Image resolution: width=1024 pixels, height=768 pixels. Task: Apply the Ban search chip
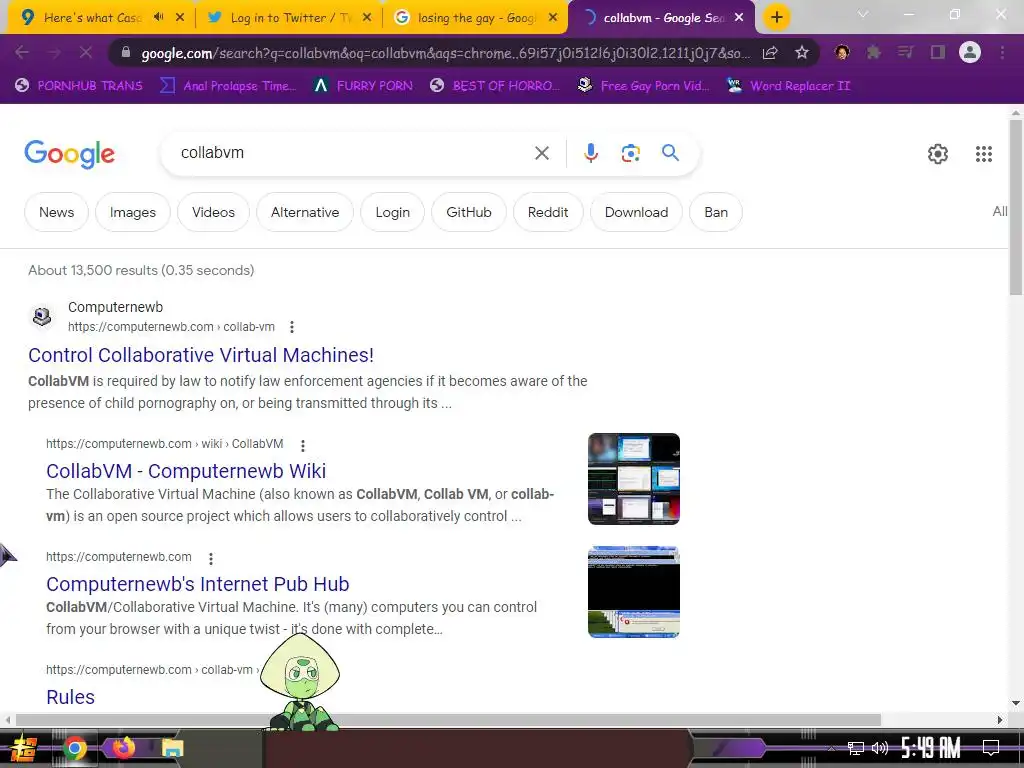[716, 212]
